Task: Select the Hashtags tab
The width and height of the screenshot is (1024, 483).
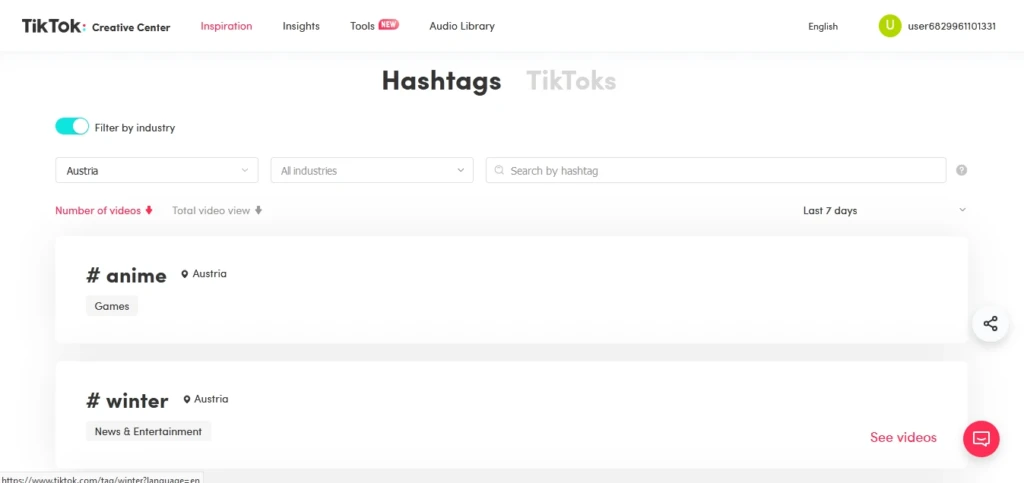Action: pyautogui.click(x=441, y=81)
